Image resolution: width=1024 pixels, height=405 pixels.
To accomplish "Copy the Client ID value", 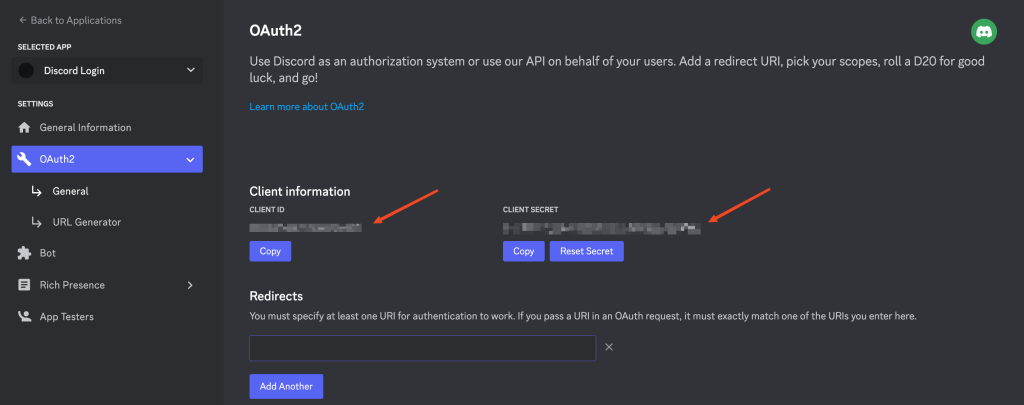I will [270, 251].
